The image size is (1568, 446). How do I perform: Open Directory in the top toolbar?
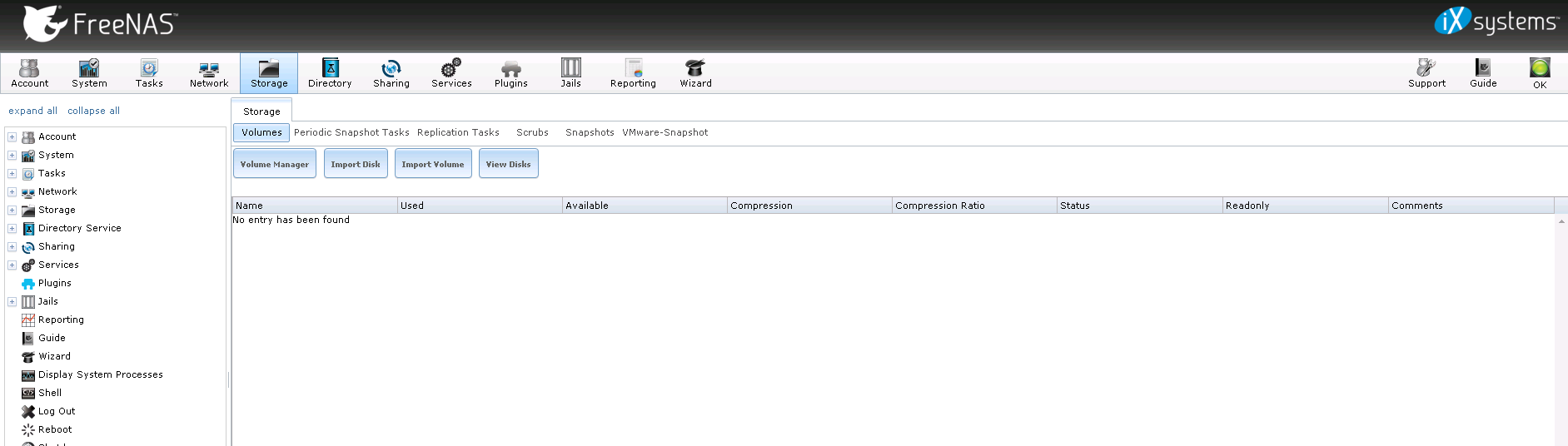330,73
